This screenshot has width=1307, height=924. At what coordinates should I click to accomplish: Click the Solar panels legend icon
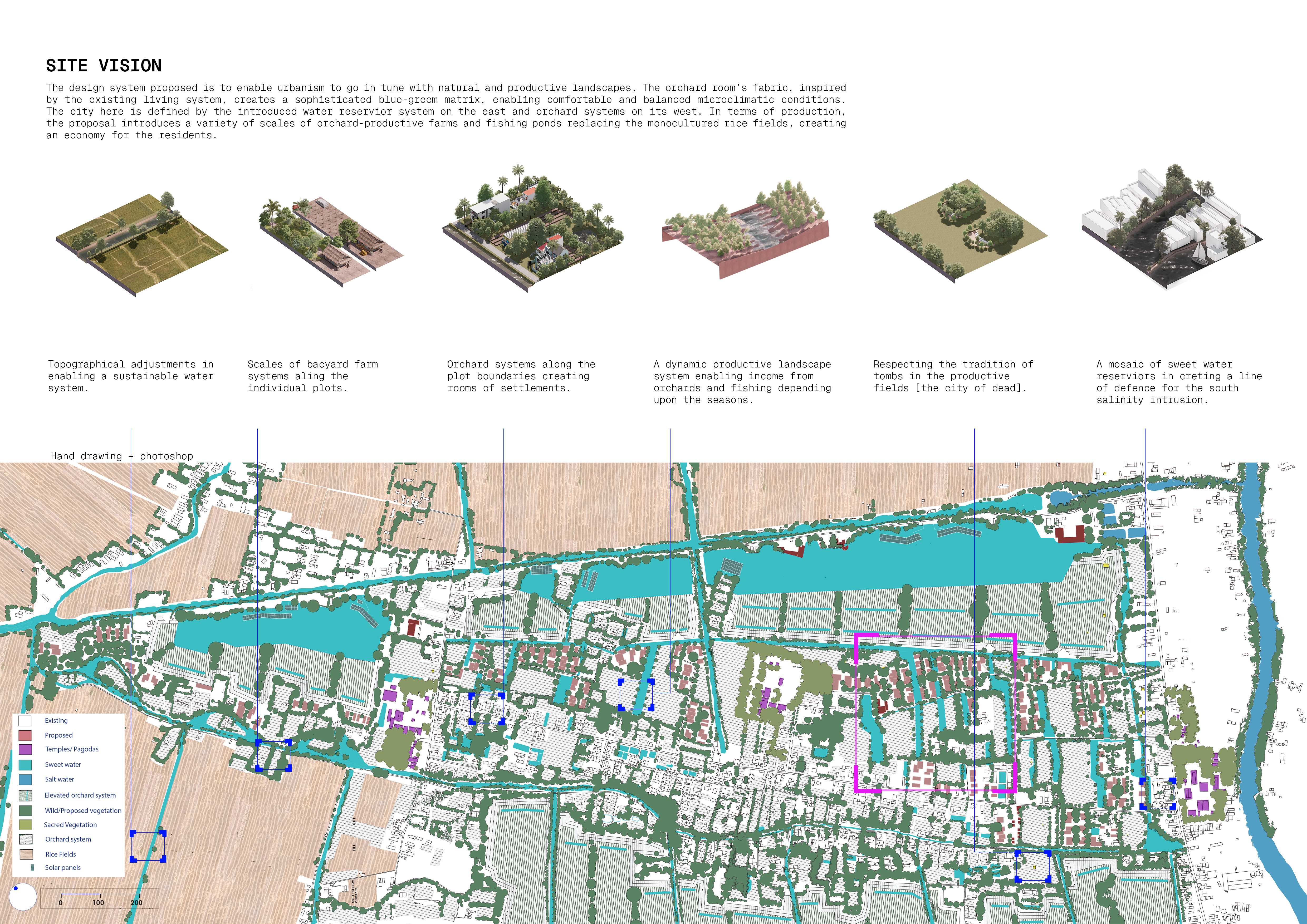click(x=32, y=868)
